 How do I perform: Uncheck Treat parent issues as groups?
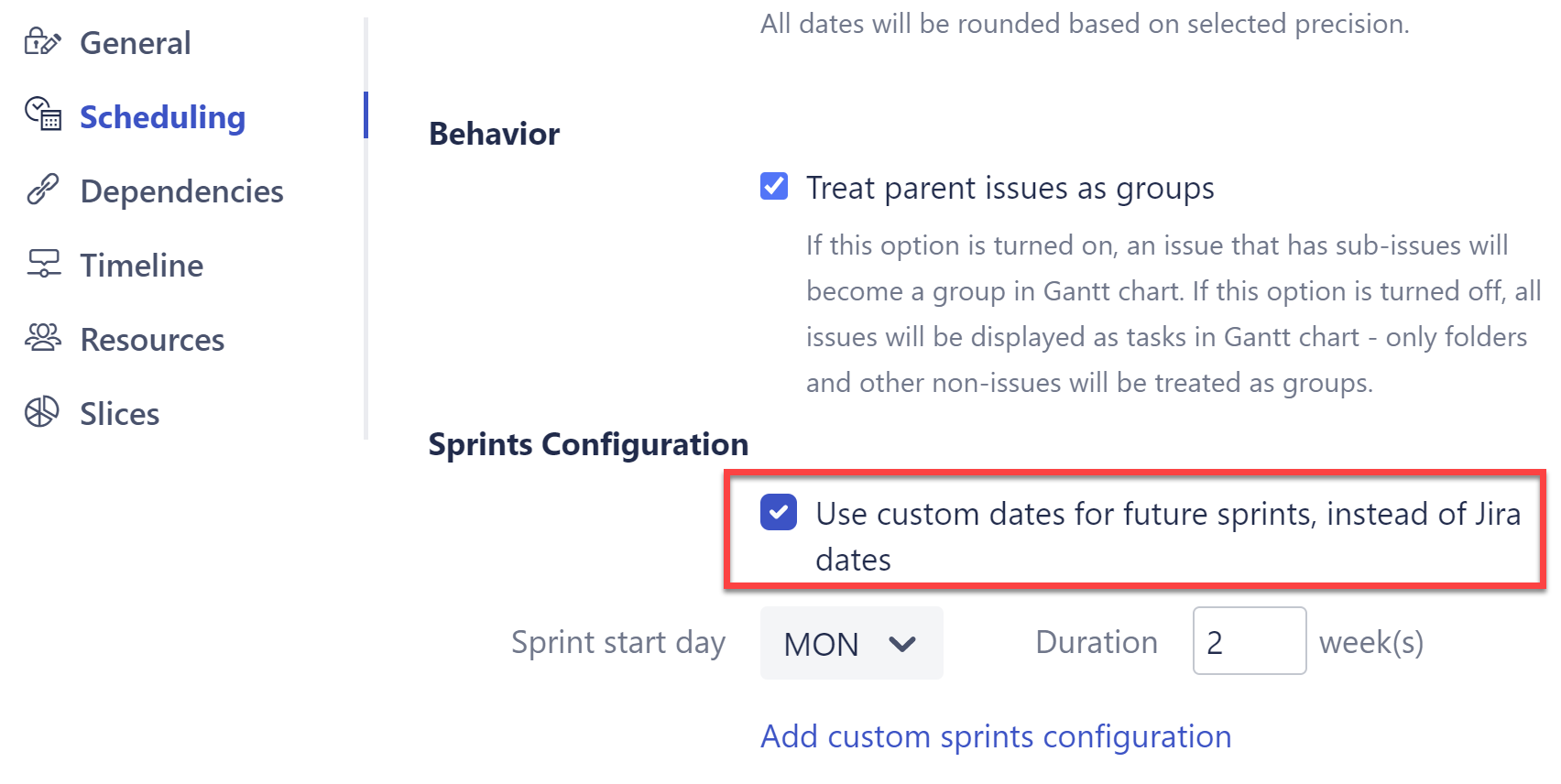776,187
